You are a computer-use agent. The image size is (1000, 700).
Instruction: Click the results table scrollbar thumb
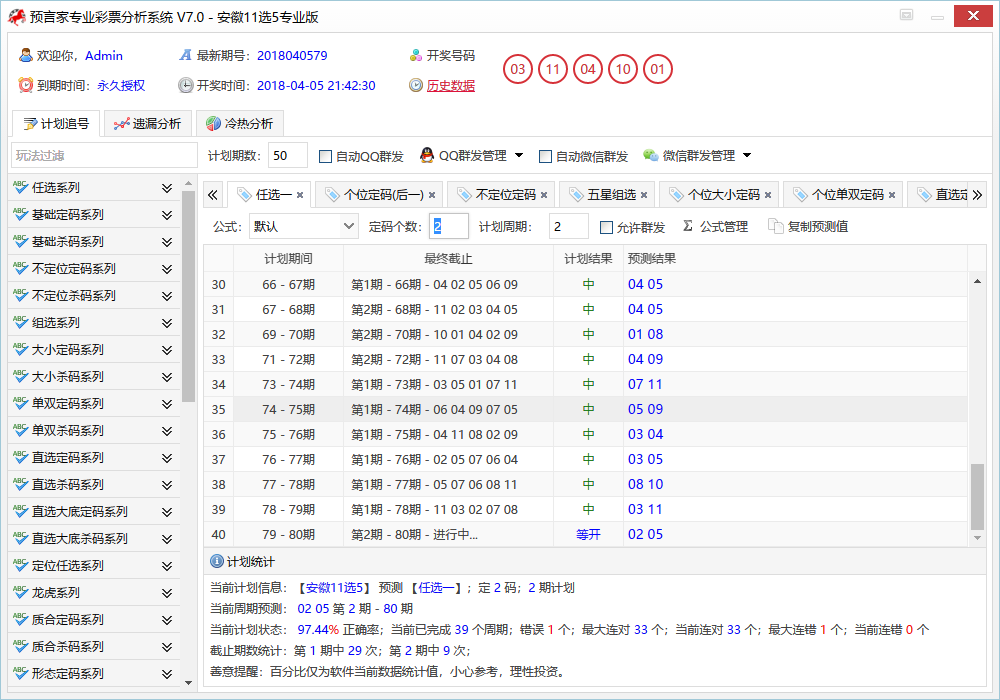pos(977,497)
